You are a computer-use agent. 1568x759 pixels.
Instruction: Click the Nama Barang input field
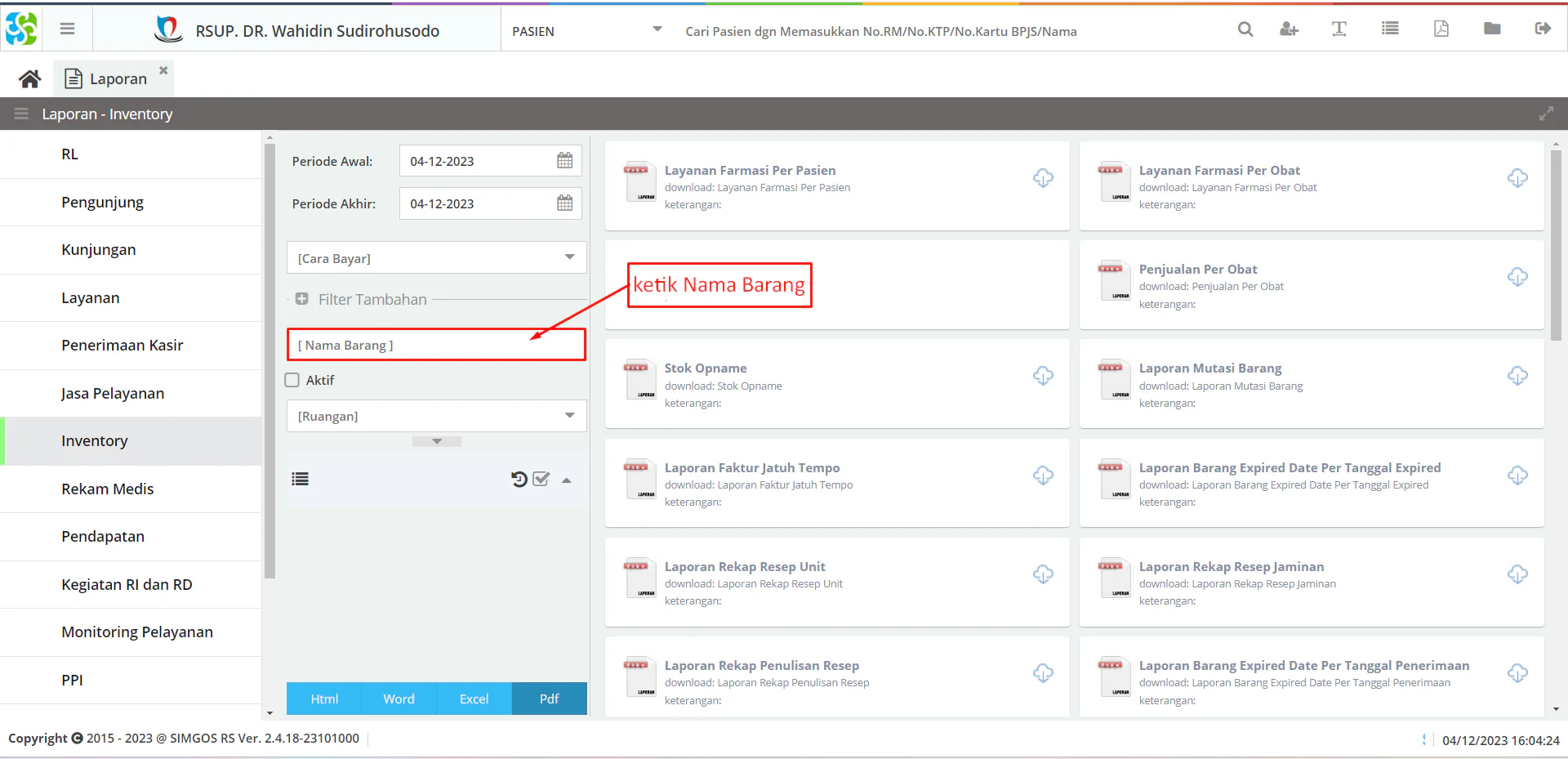click(x=436, y=345)
